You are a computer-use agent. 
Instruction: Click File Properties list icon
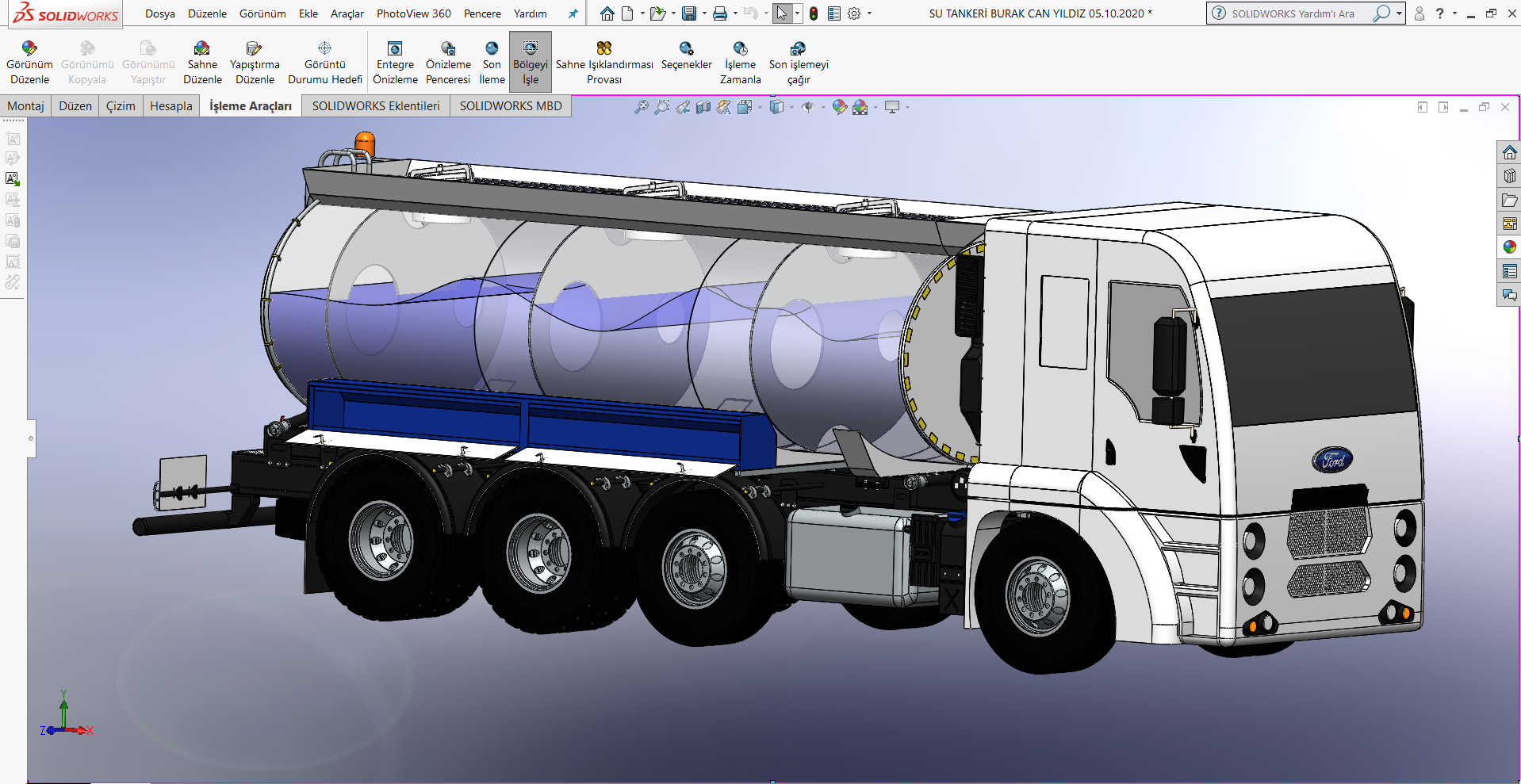pyautogui.click(x=834, y=13)
